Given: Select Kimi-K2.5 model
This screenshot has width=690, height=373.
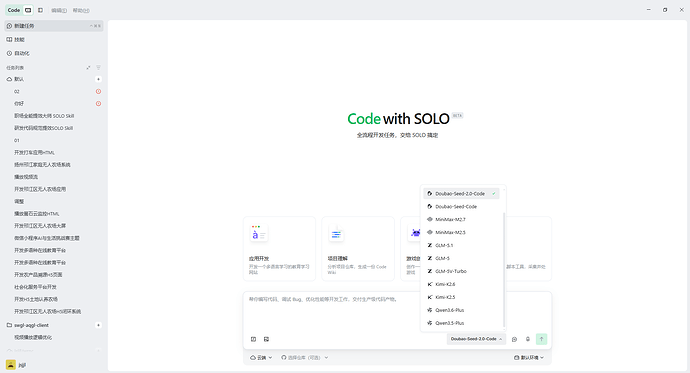Looking at the screenshot, I should pos(461,297).
